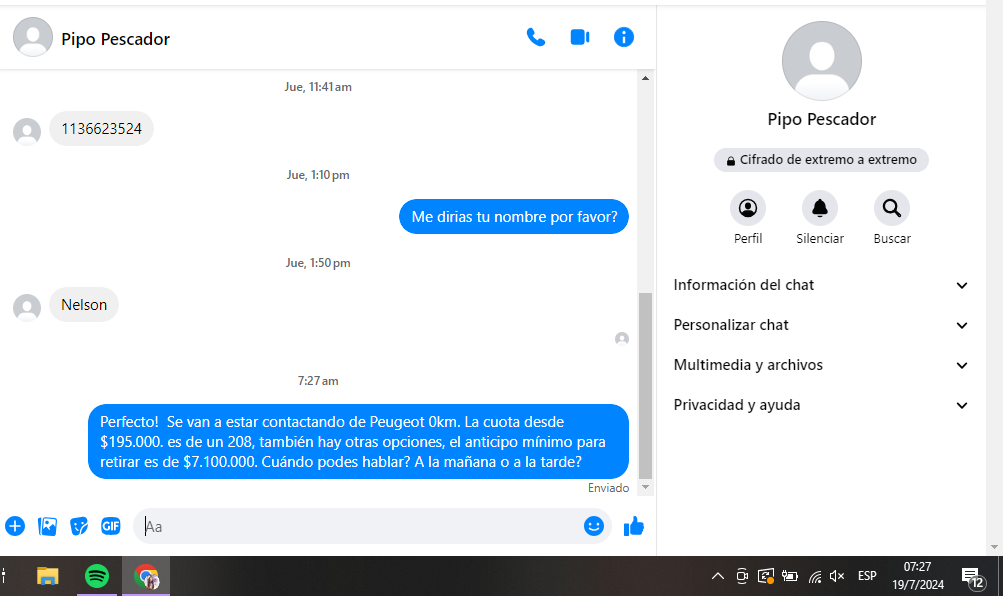Open the GIF picker
This screenshot has height=596, width=1003.
coord(111,526)
